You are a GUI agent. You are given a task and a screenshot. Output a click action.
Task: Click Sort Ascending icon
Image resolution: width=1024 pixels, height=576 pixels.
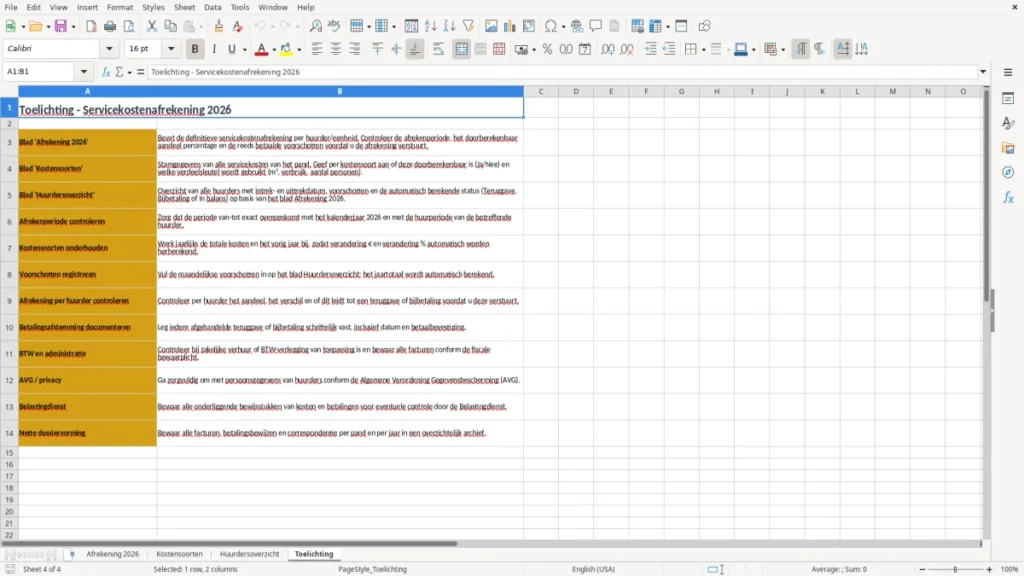(x=430, y=26)
